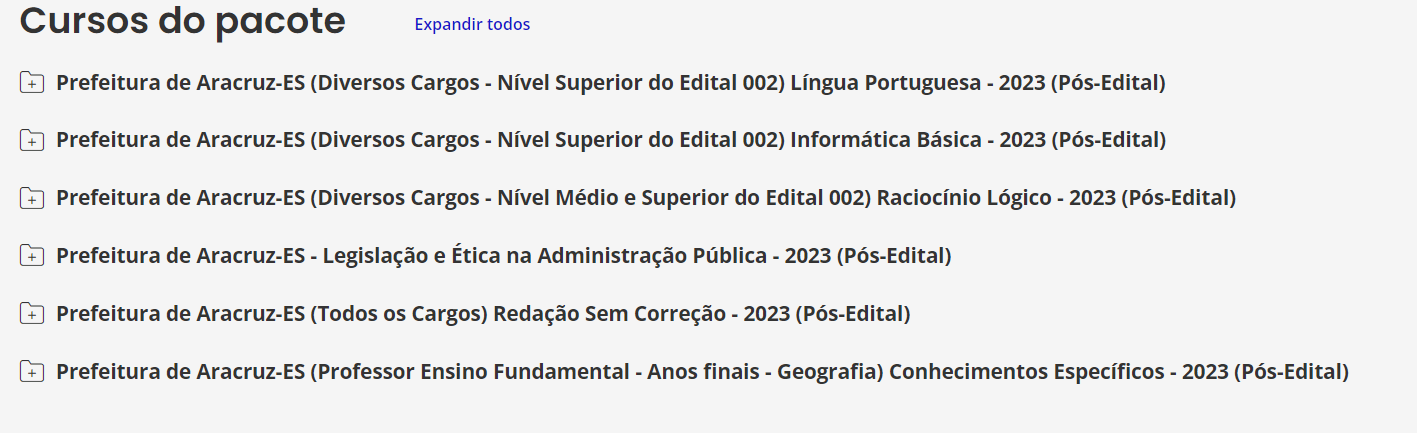Click the folder icon beside Geografia Conhecimentos Específicos
Image resolution: width=1417 pixels, height=433 pixels.
pos(32,373)
